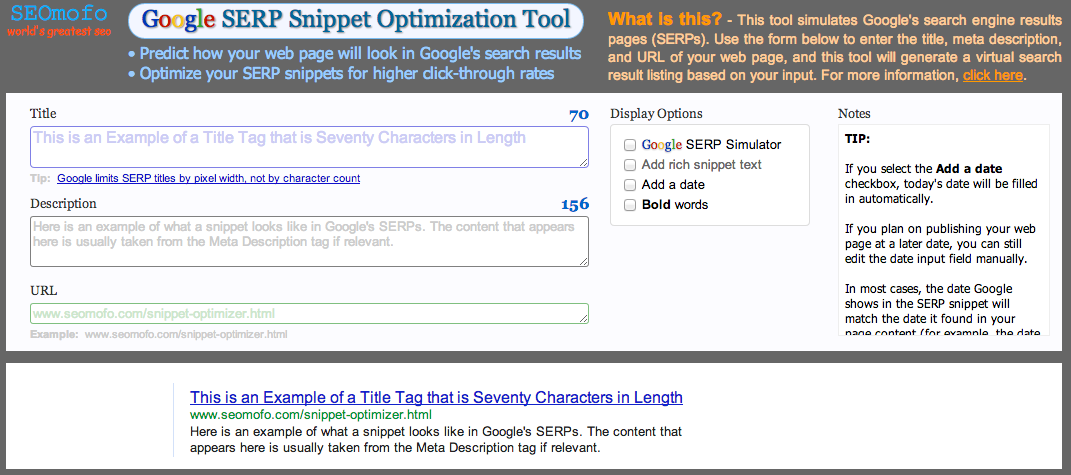1071x475 pixels.
Task: Click the Description character count 156
Action: (574, 204)
